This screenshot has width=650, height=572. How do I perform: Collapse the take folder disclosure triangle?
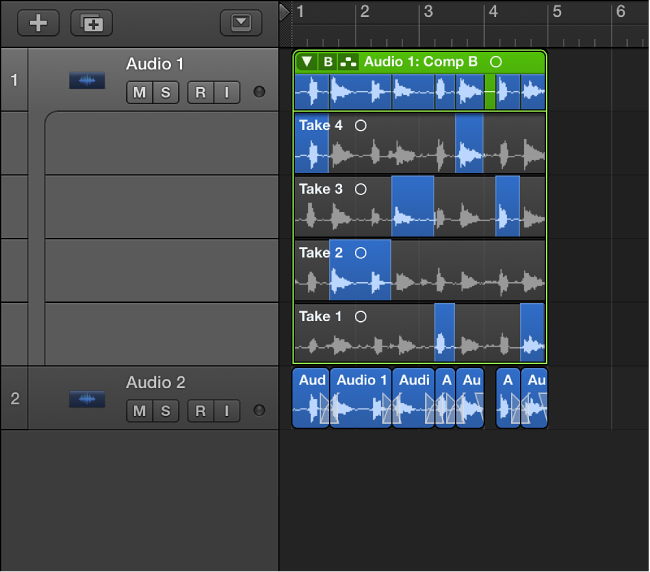click(x=307, y=62)
